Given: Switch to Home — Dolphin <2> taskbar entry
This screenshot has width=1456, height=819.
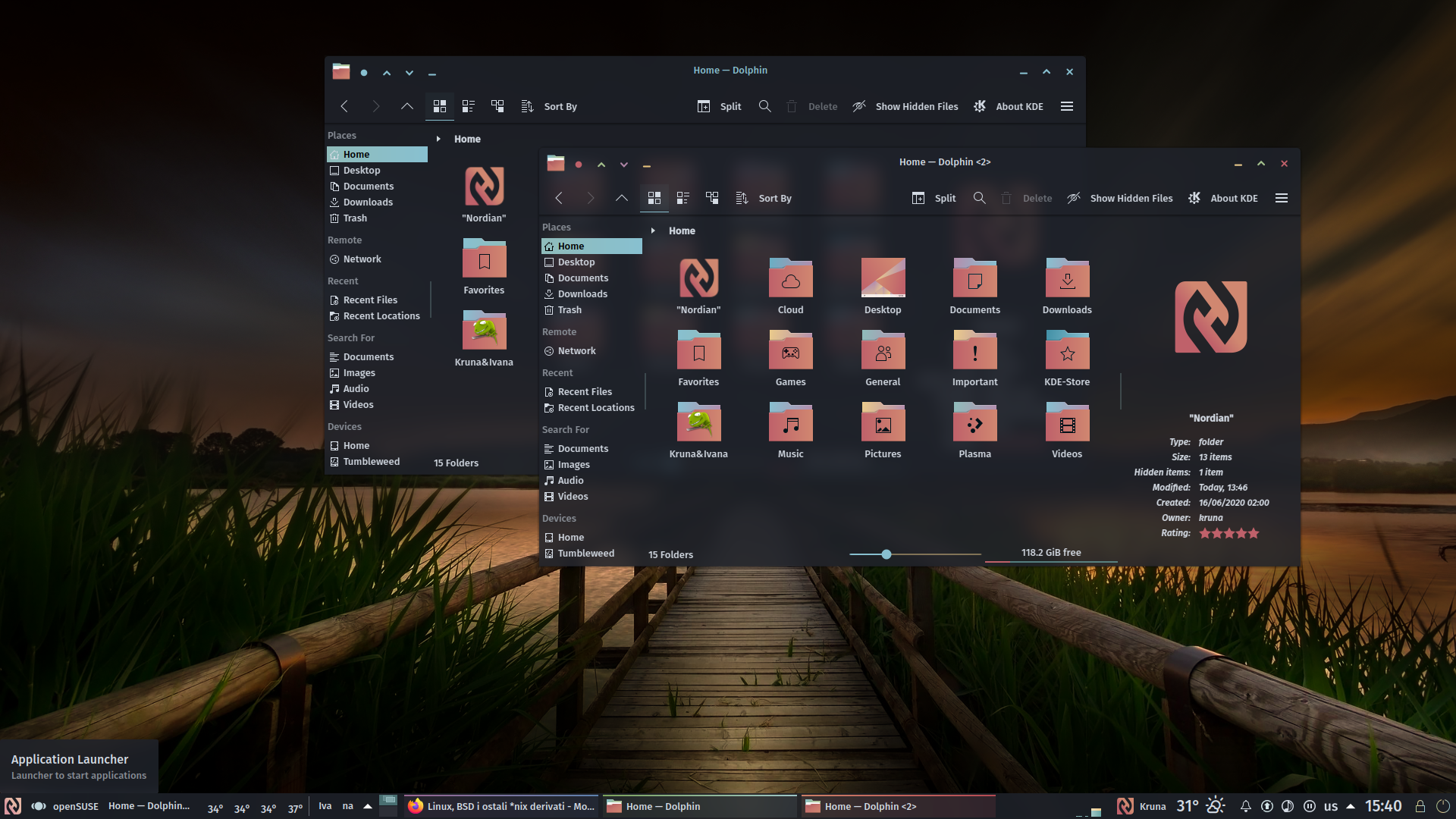Looking at the screenshot, I should point(899,806).
